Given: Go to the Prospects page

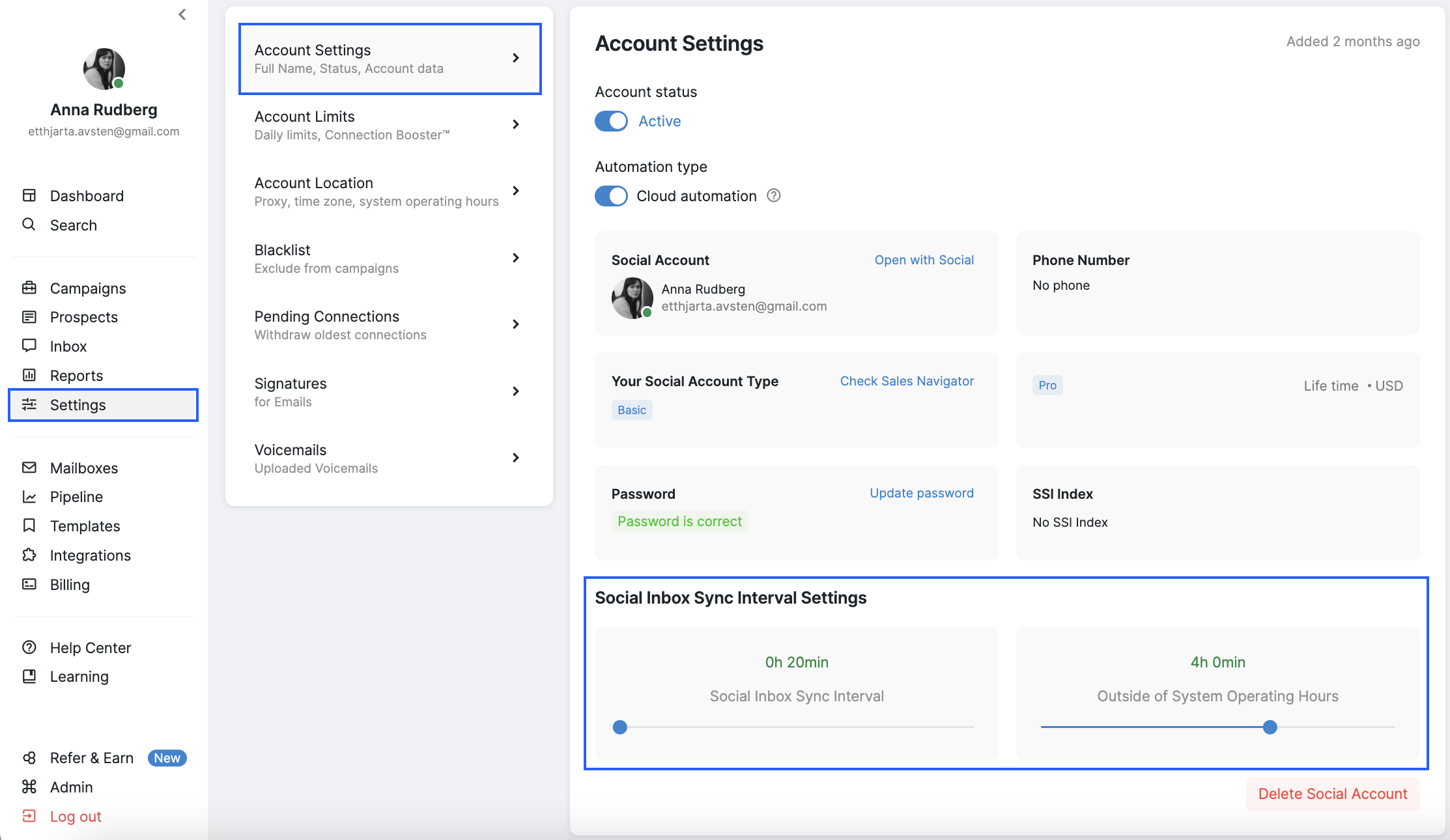Looking at the screenshot, I should click(83, 317).
